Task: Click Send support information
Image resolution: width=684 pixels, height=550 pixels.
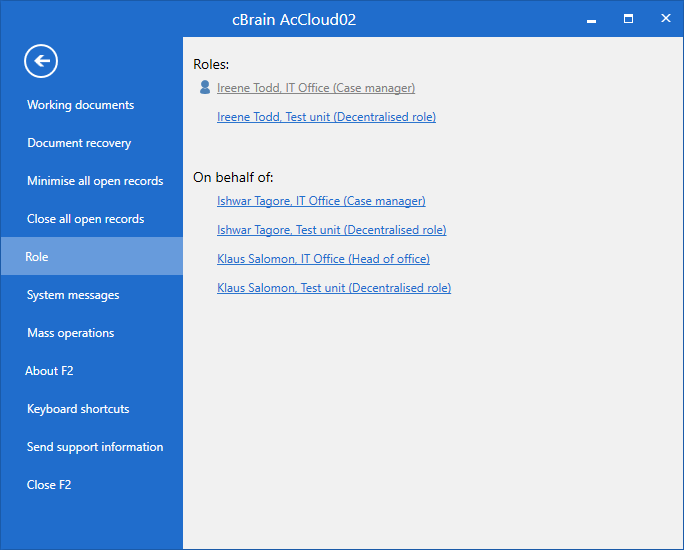Action: click(x=95, y=447)
